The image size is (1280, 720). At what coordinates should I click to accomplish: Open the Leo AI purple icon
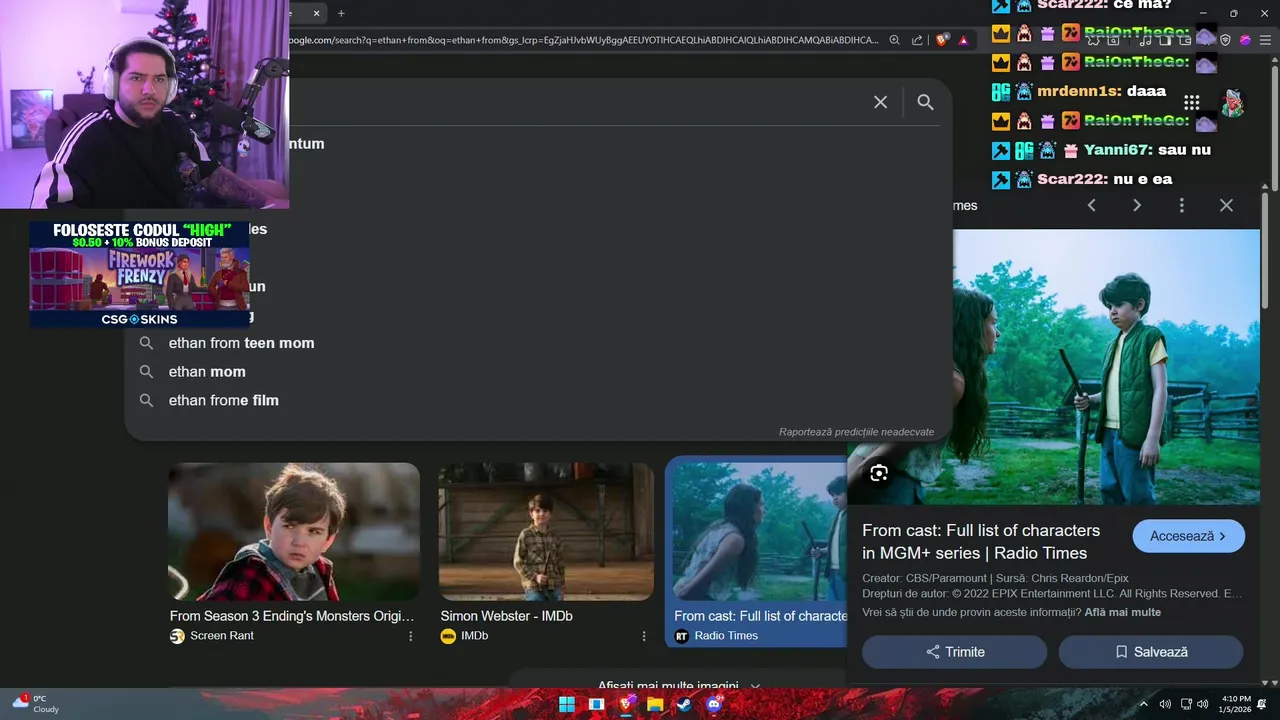tap(1245, 40)
